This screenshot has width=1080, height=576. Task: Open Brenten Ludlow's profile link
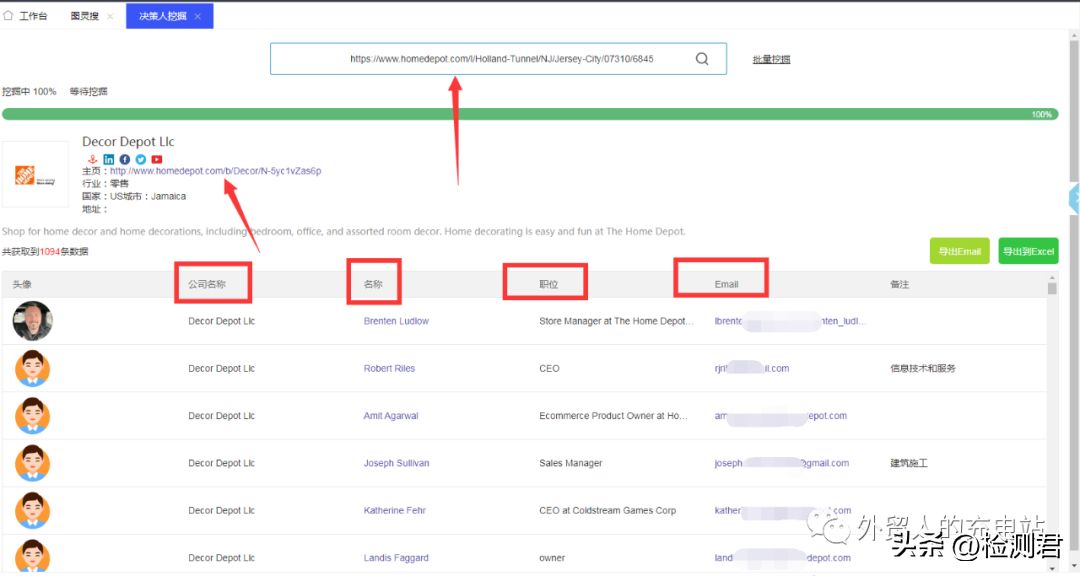(396, 321)
